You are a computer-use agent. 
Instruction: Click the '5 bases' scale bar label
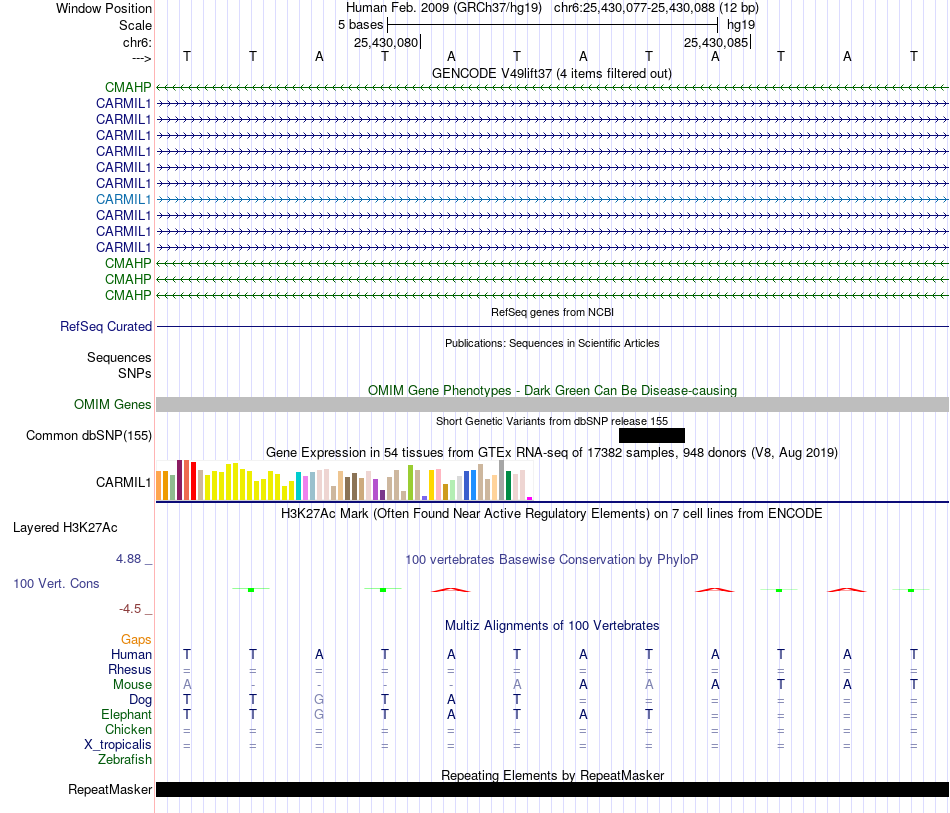pyautogui.click(x=360, y=25)
